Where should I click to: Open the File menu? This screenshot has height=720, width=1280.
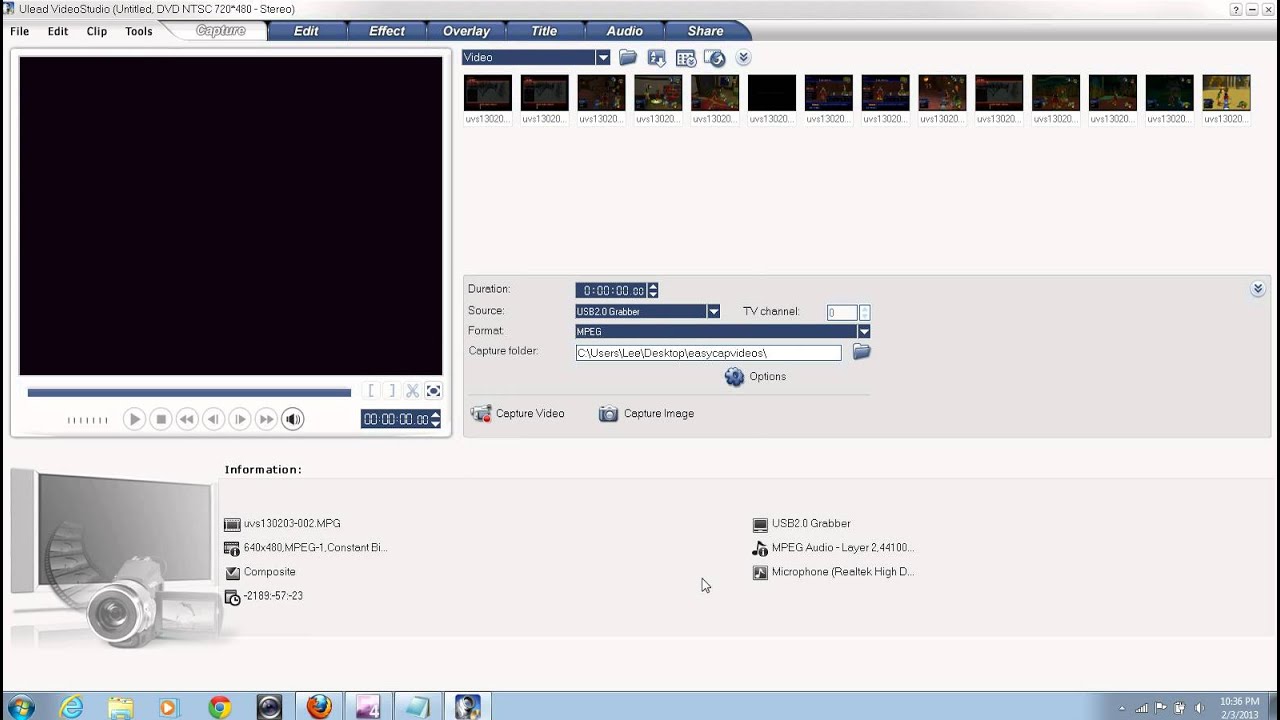point(20,31)
